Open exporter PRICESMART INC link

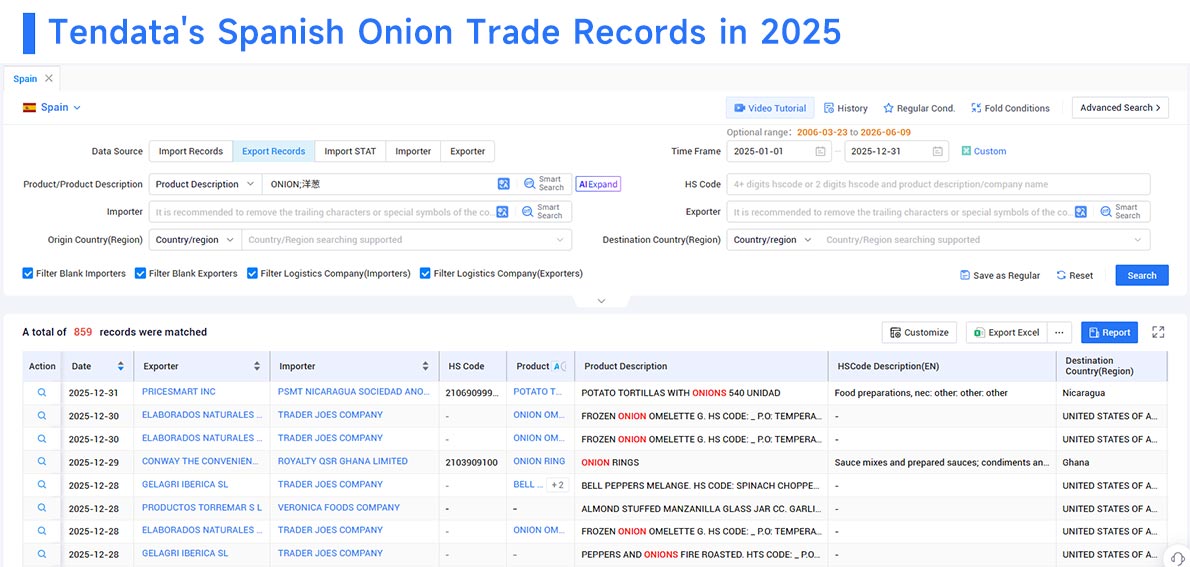click(x=178, y=392)
